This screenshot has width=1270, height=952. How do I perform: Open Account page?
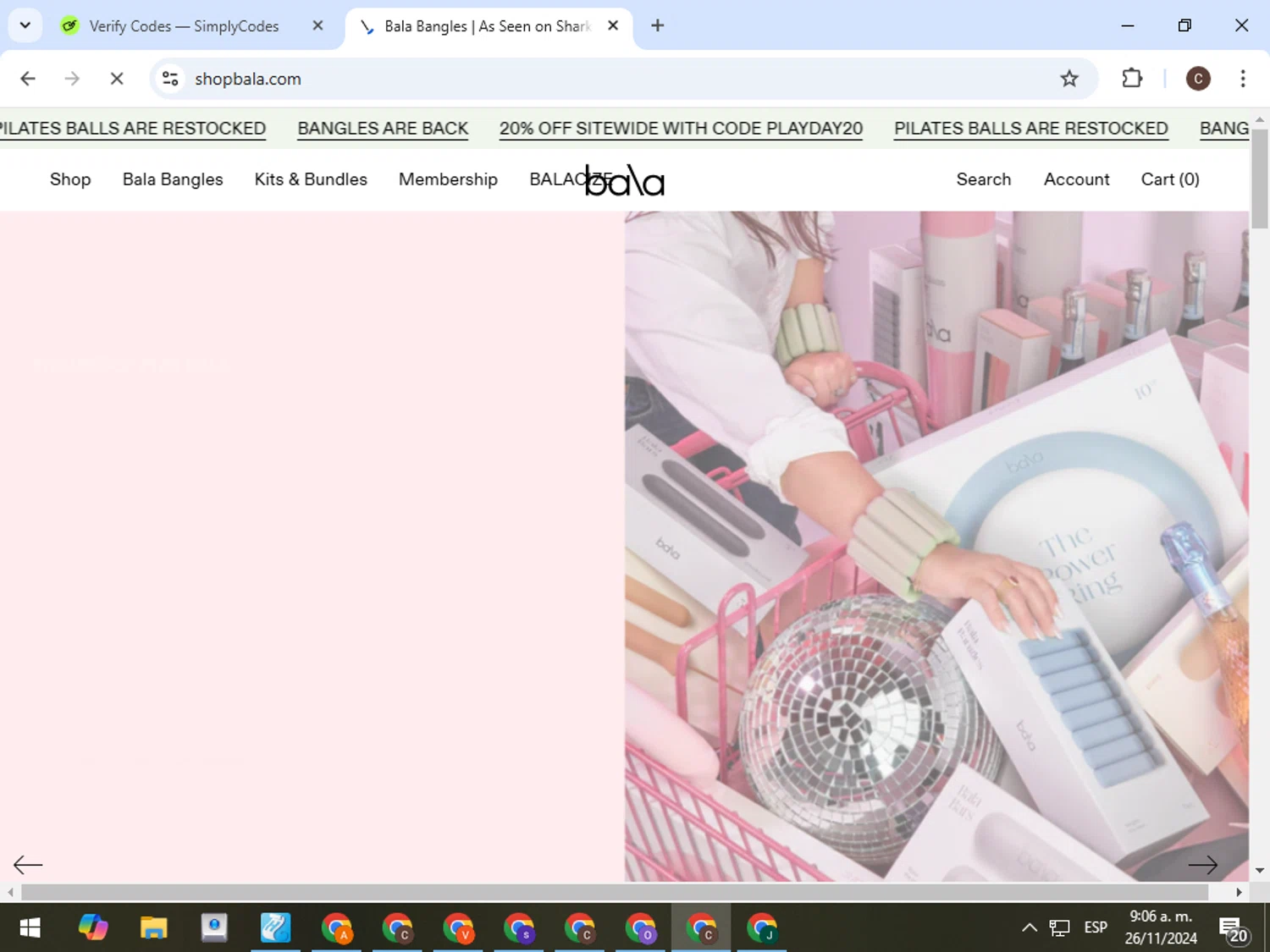pyautogui.click(x=1076, y=179)
